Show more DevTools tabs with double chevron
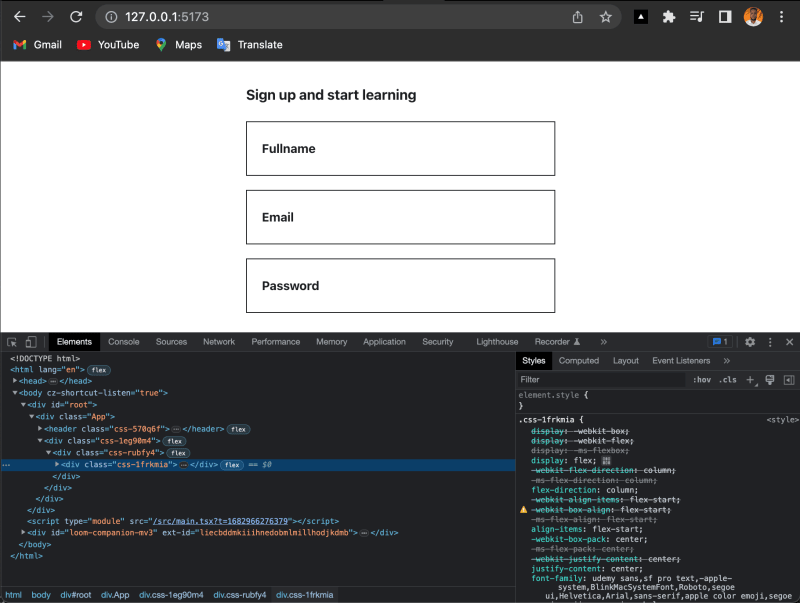Viewport: 800px width, 603px height. [604, 342]
